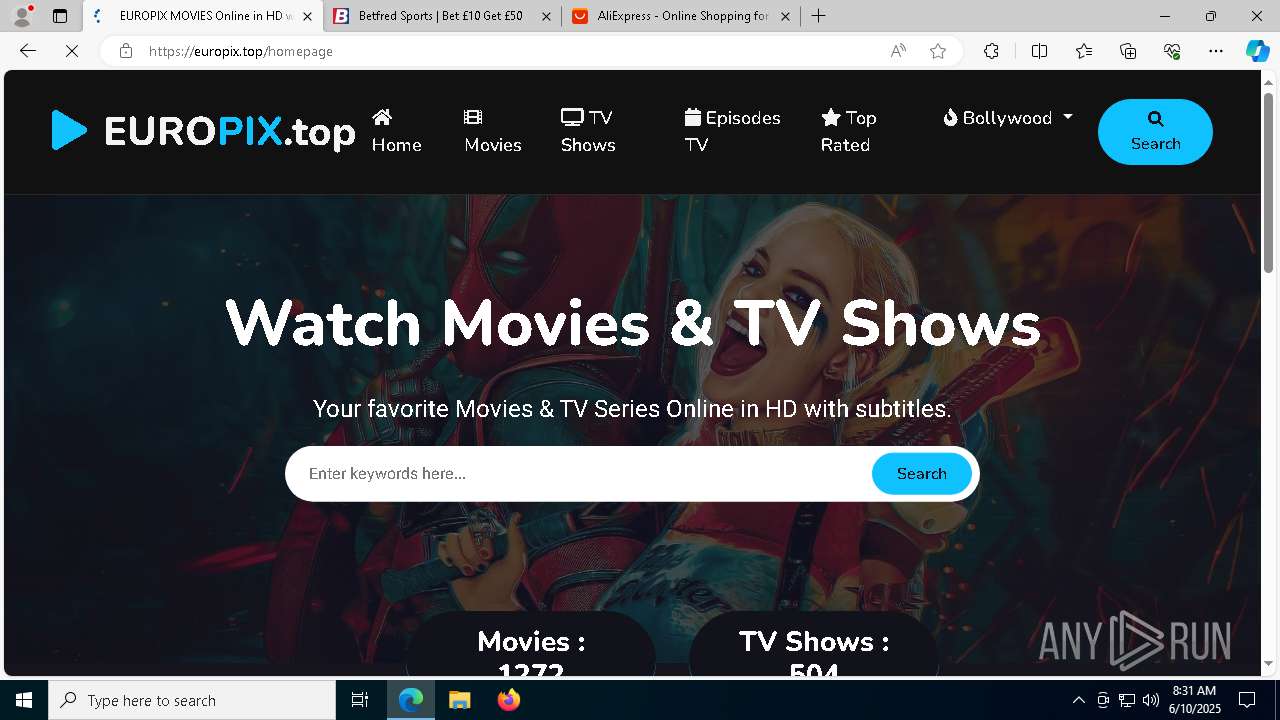The width and height of the screenshot is (1280, 720).
Task: Click the page vertical scrollbar
Action: tap(1269, 183)
